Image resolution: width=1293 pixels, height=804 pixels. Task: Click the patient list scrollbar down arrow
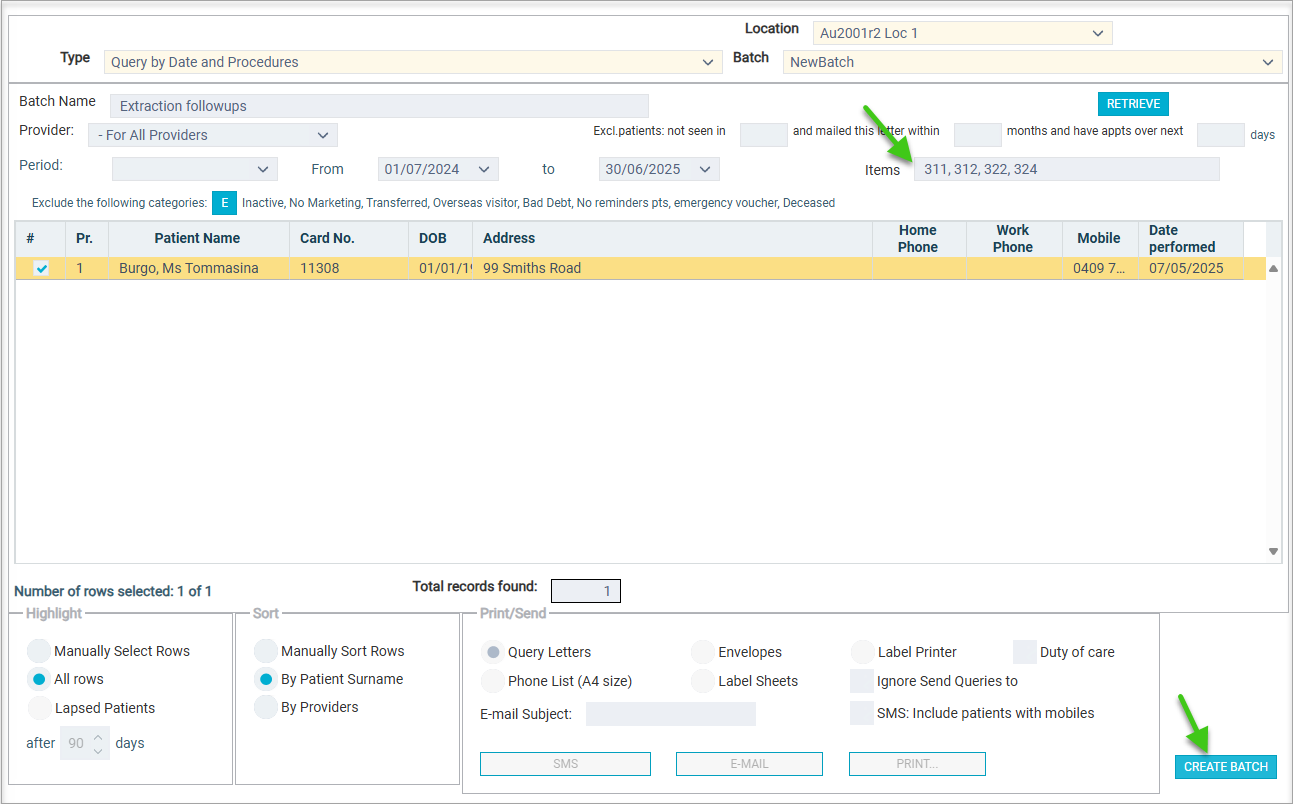tap(1273, 551)
